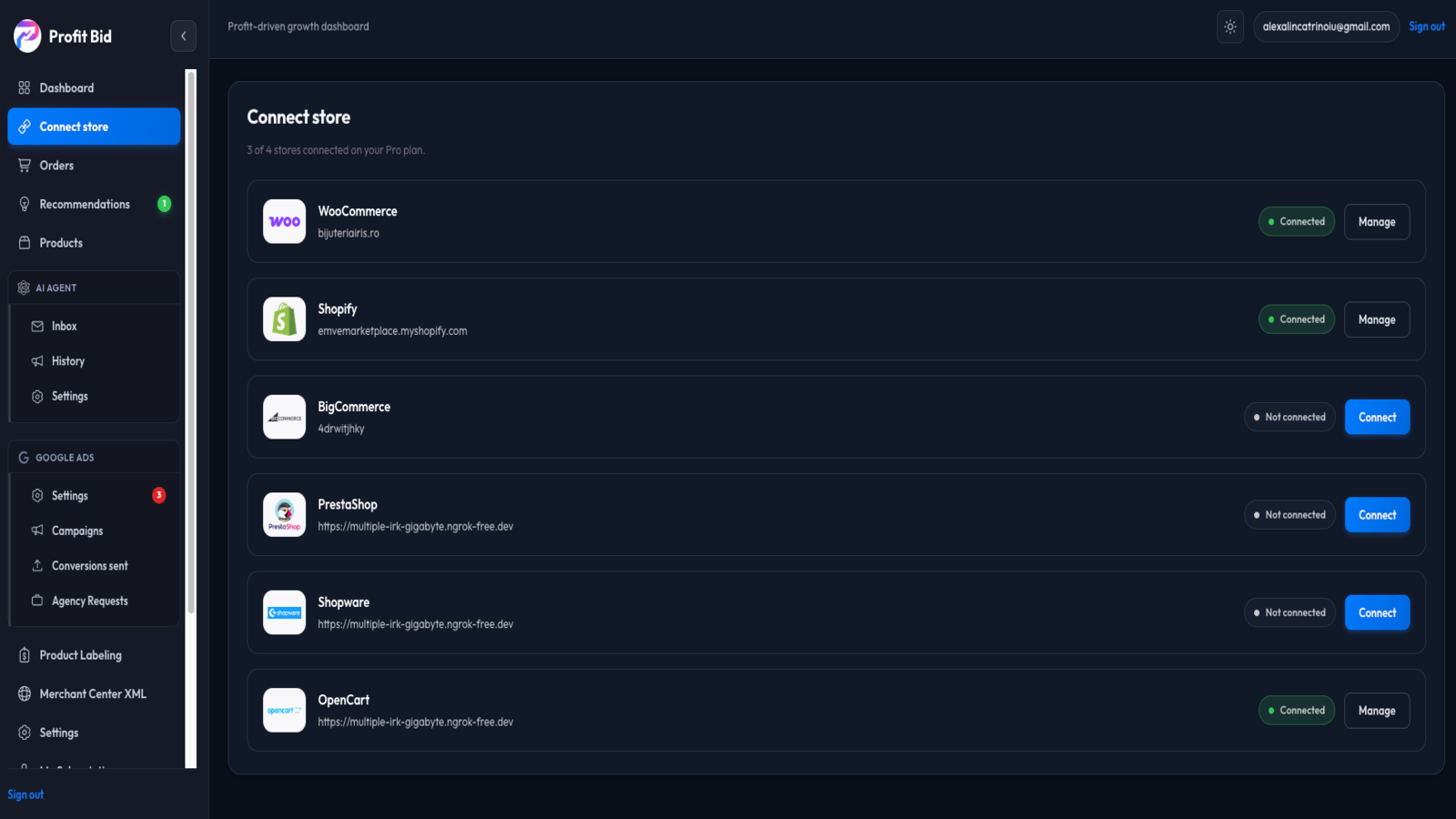Click the bijuteriairis.ro store URL
1456x819 pixels.
(x=349, y=234)
